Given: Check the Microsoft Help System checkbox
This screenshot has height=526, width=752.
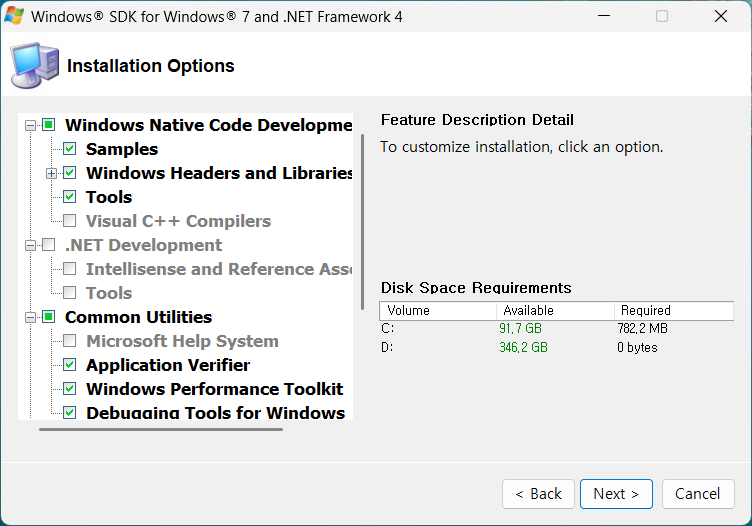Looking at the screenshot, I should 70,340.
